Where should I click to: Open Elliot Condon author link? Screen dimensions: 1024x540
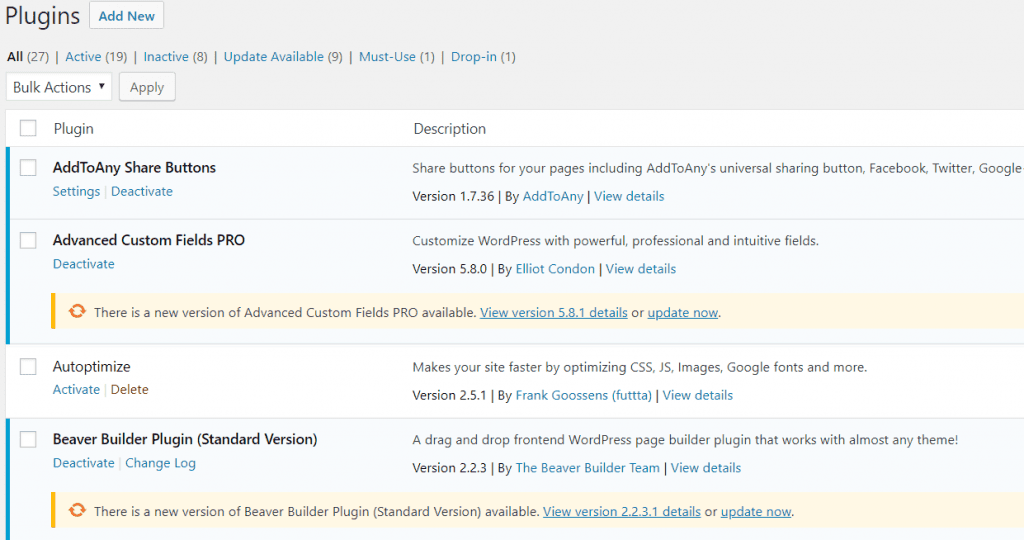[x=555, y=269]
